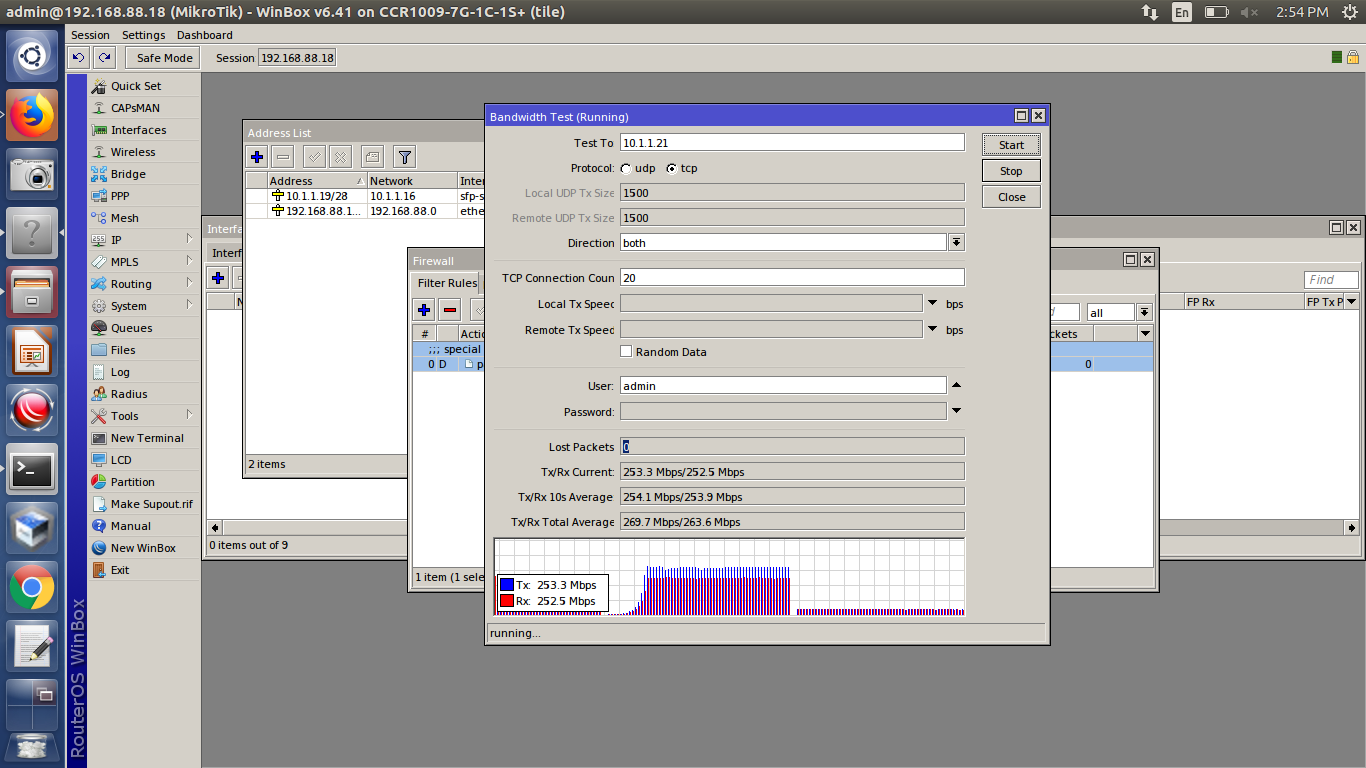
Task: Add firewall rule with blue plus
Action: click(424, 310)
